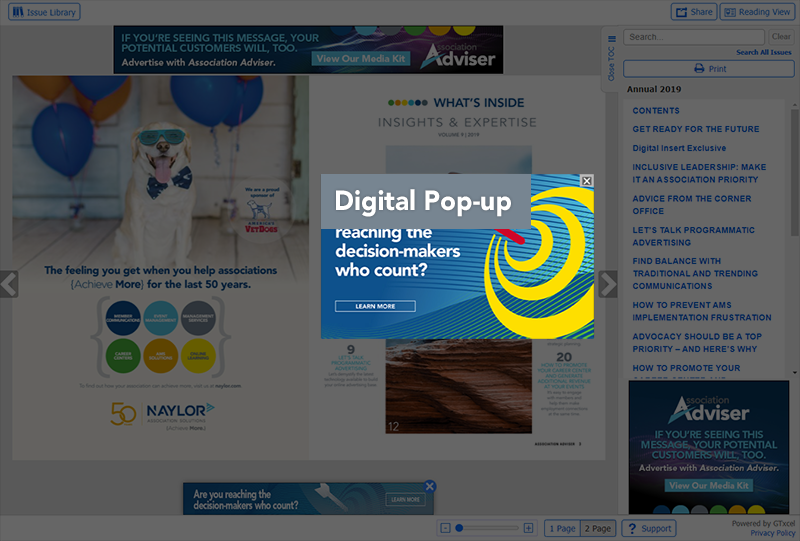Click the Share button
Viewport: 800px width, 541px height.
coord(693,12)
